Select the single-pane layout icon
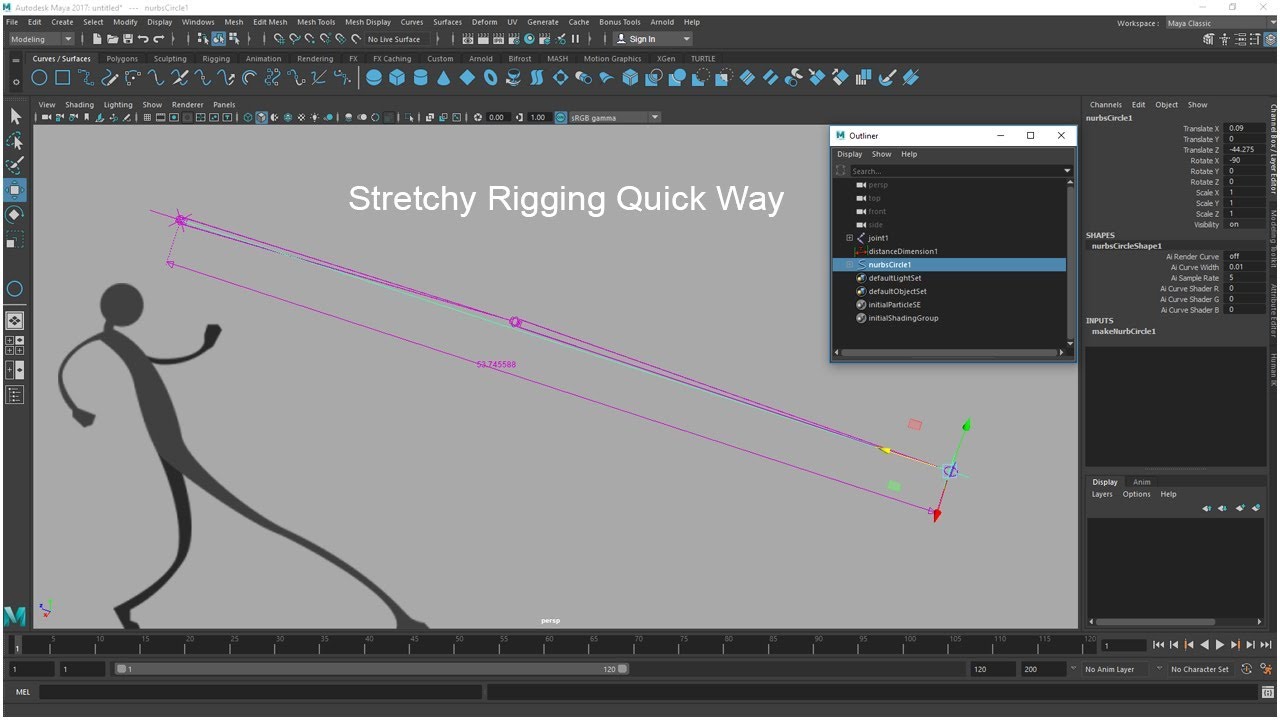1280x720 pixels. tap(15, 321)
